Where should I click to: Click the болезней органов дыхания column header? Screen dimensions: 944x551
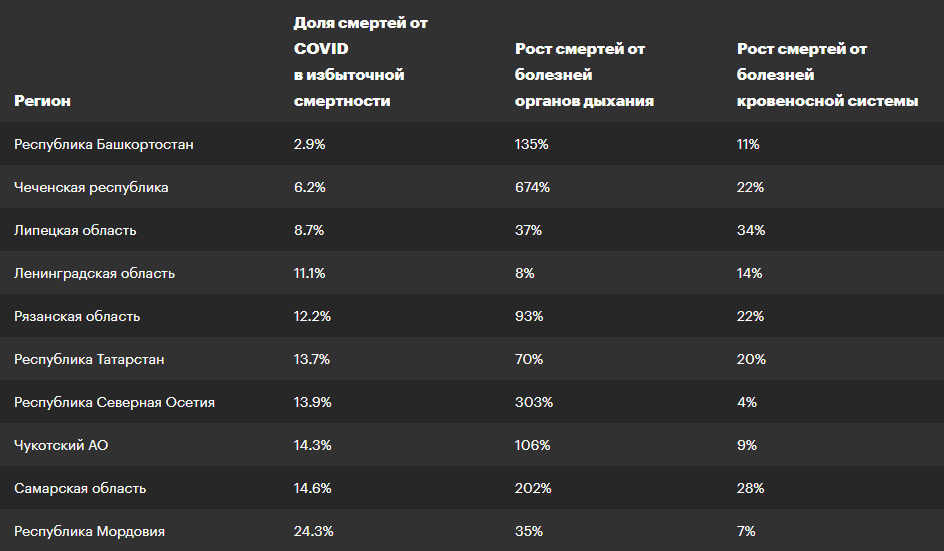click(584, 75)
